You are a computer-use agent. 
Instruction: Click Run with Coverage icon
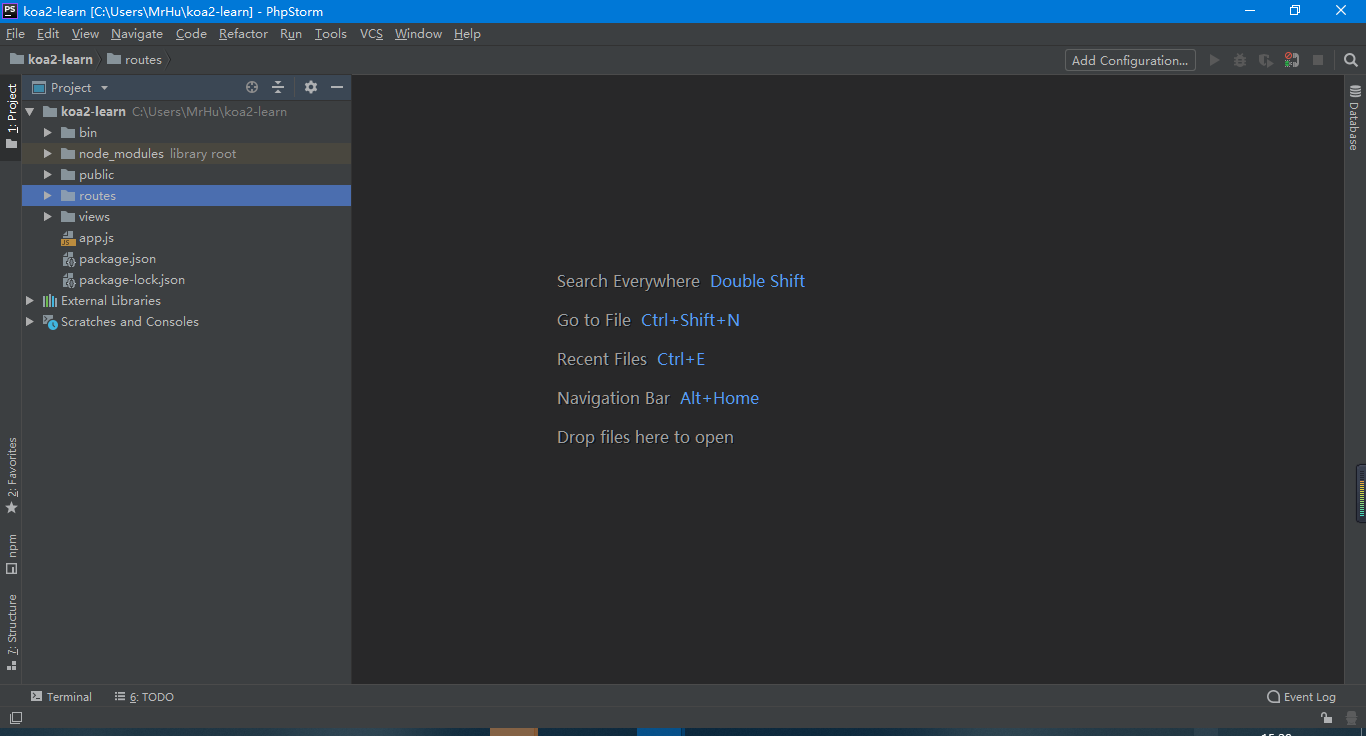(x=1266, y=60)
